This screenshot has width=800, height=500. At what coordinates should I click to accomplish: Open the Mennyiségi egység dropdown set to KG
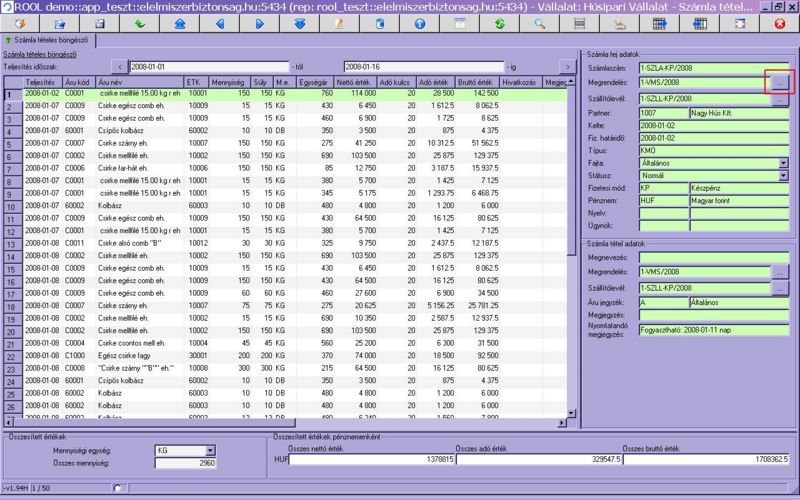pyautogui.click(x=209, y=451)
